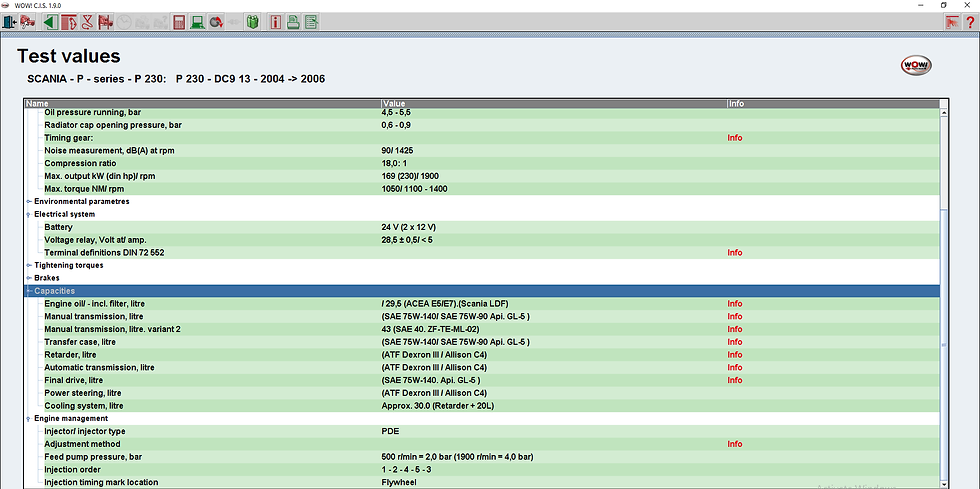Click the red information 'i' icon

point(275,22)
